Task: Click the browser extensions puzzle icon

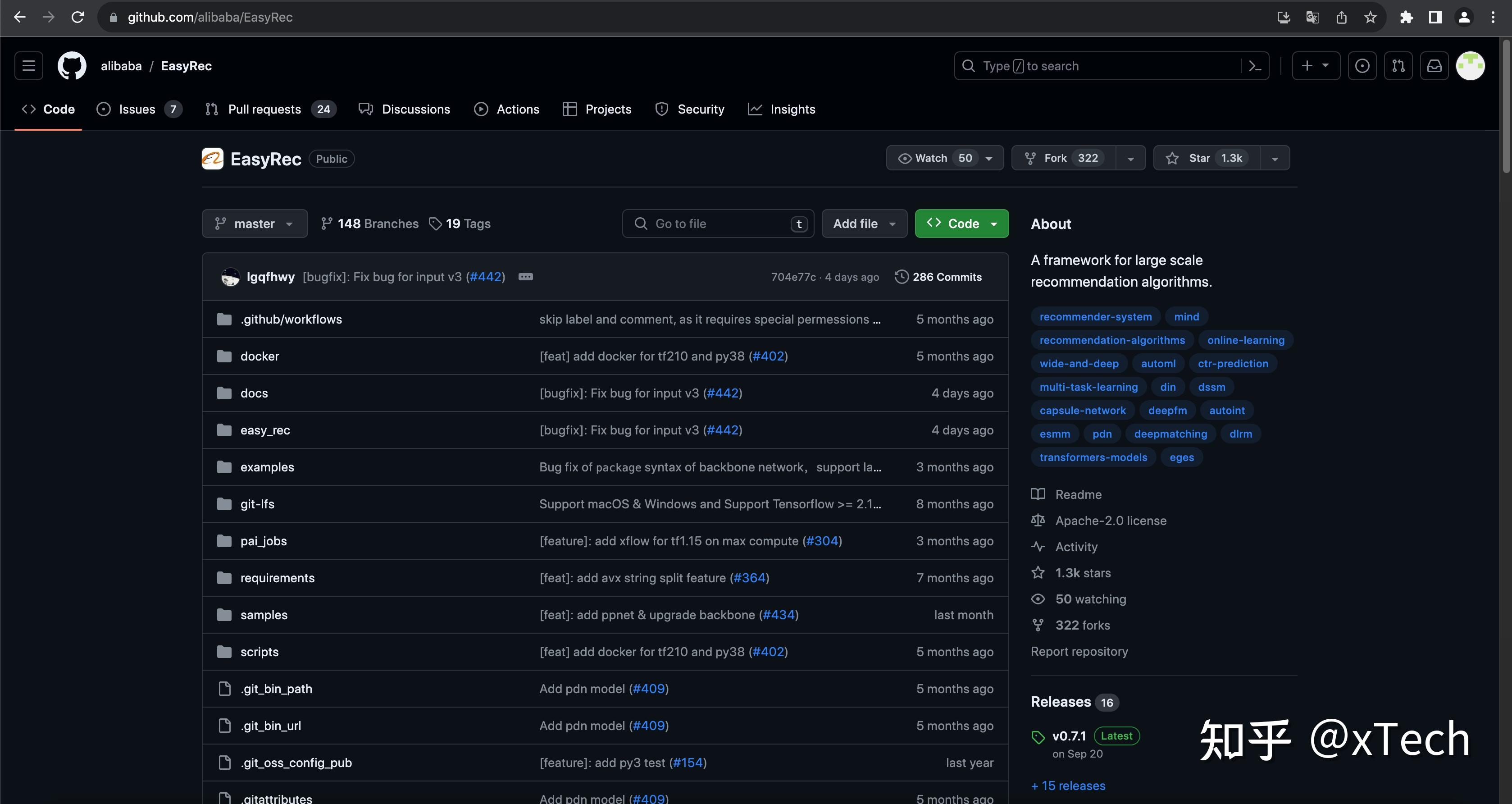Action: [1406, 17]
